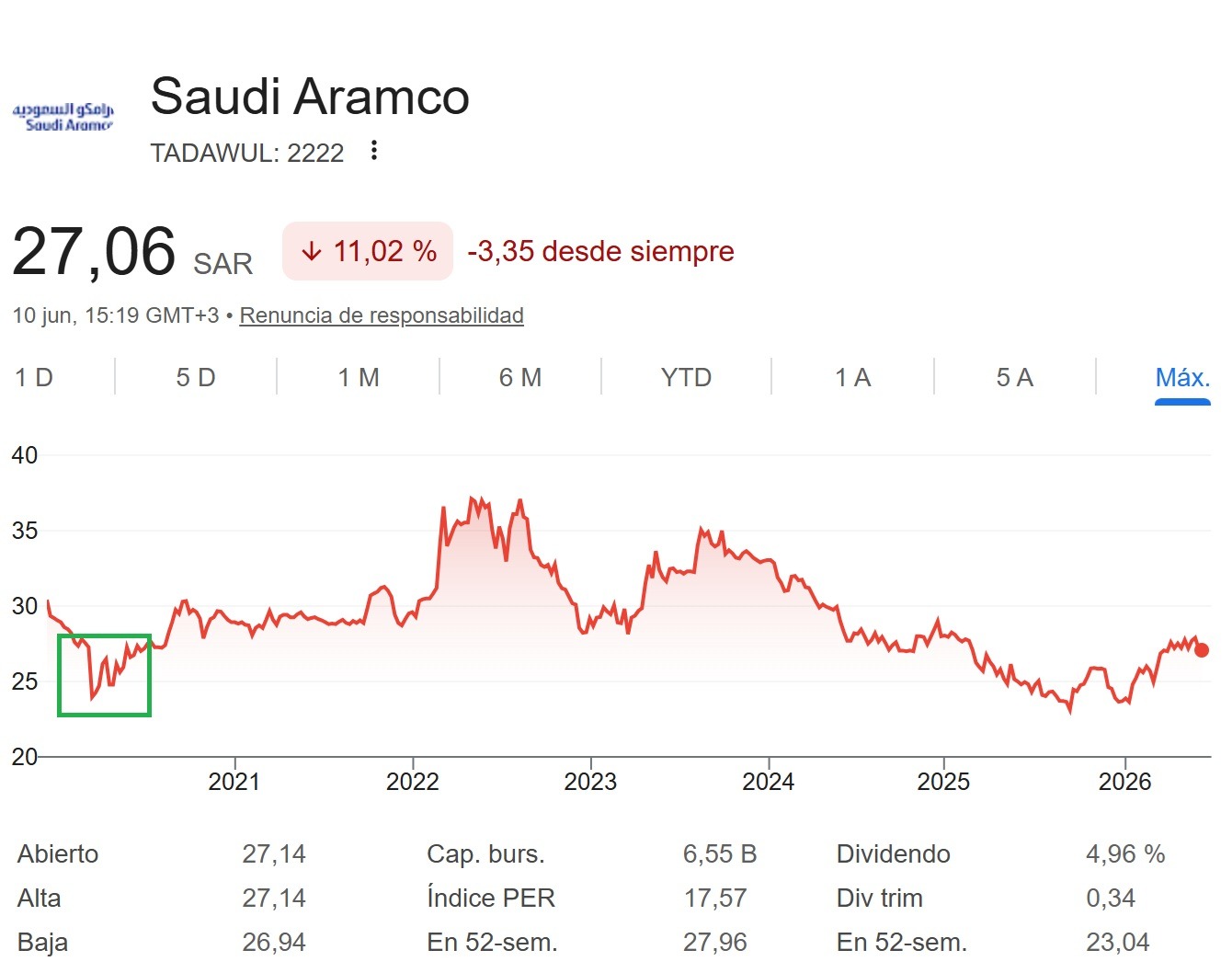The width and height of the screenshot is (1232, 973).
Task: Choose the 1 A range tab
Action: (852, 378)
